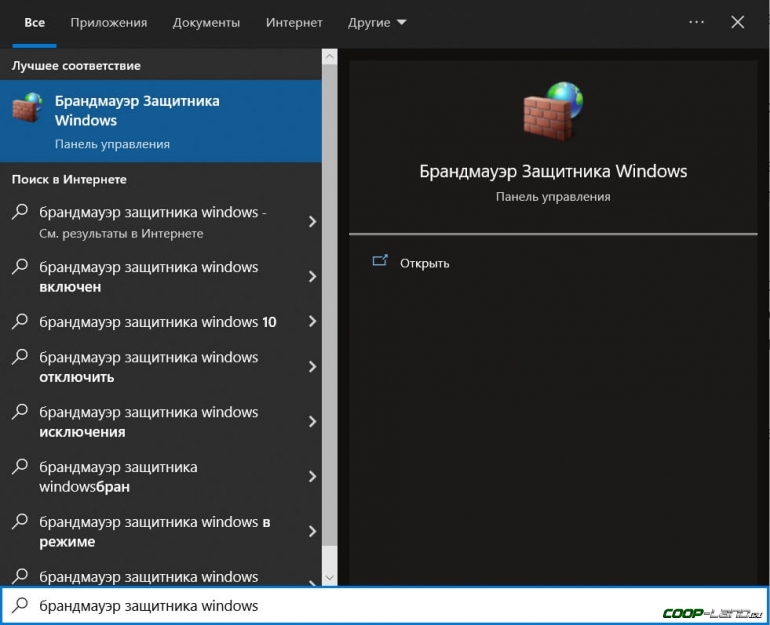Switch to the Приложения tab

108,22
